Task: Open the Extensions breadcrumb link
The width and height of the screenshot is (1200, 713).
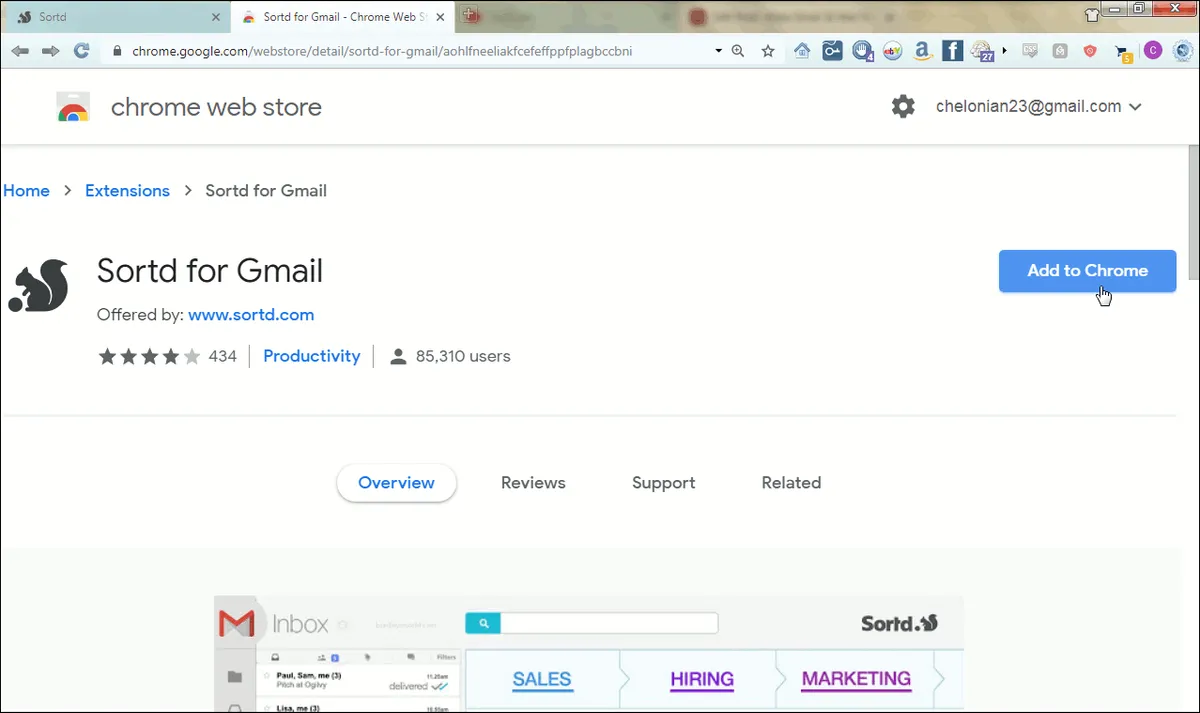Action: click(x=127, y=190)
